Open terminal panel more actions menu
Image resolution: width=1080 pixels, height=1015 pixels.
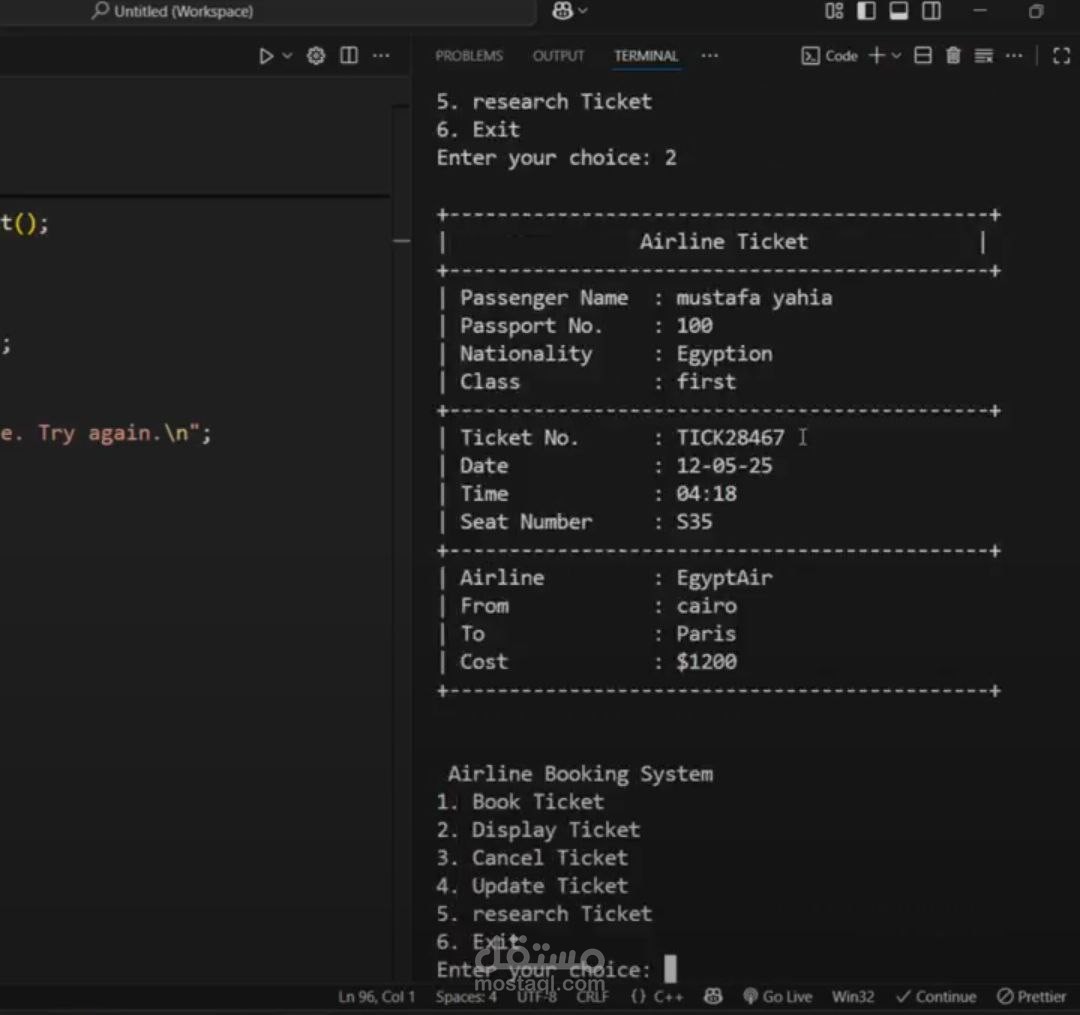1014,56
